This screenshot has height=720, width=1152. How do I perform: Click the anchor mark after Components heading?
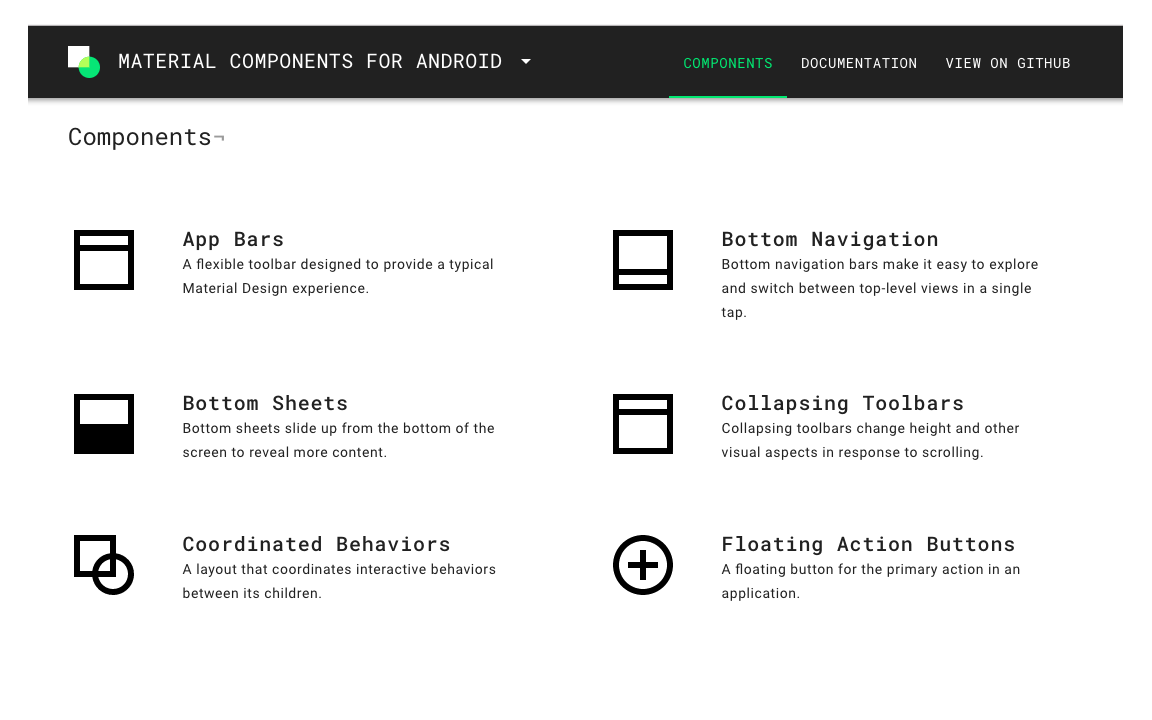pos(219,138)
